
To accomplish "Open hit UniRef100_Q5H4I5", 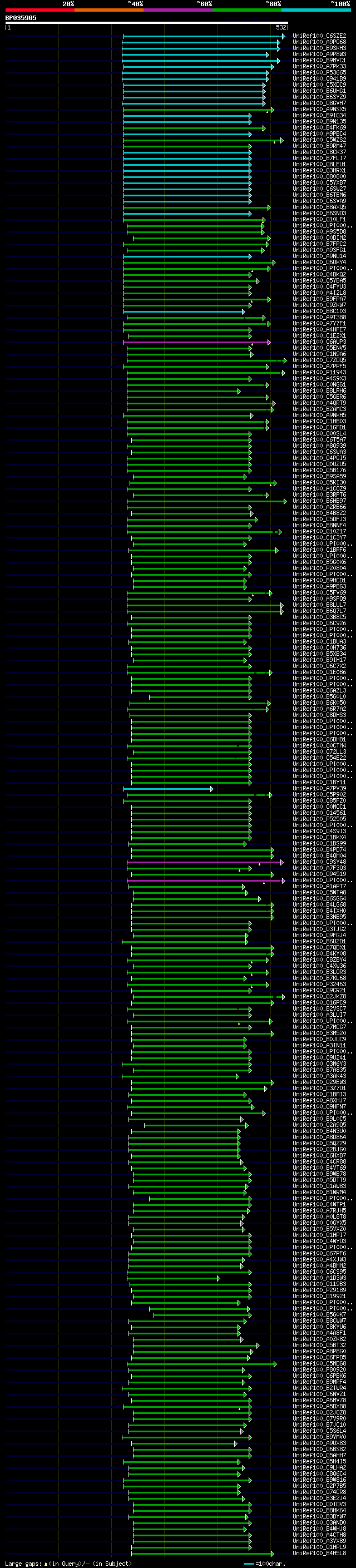I will click(x=319, y=1461).
